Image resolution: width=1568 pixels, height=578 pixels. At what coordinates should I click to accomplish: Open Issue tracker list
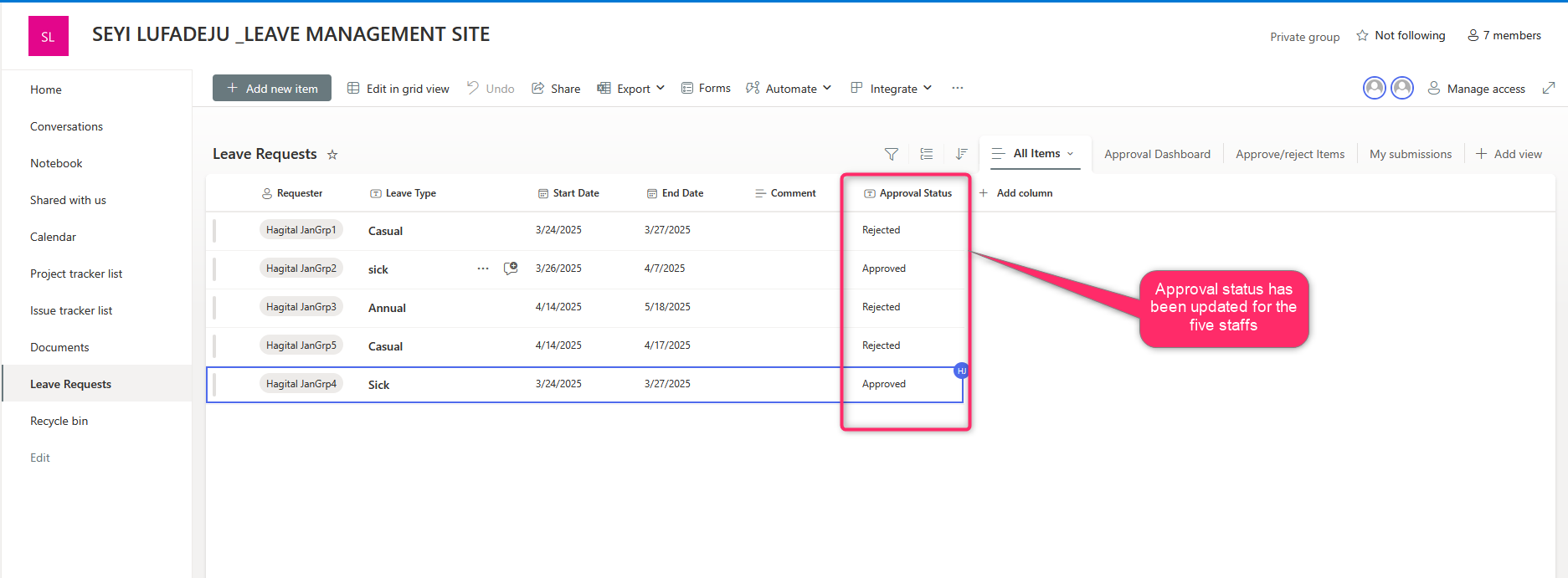click(x=71, y=310)
